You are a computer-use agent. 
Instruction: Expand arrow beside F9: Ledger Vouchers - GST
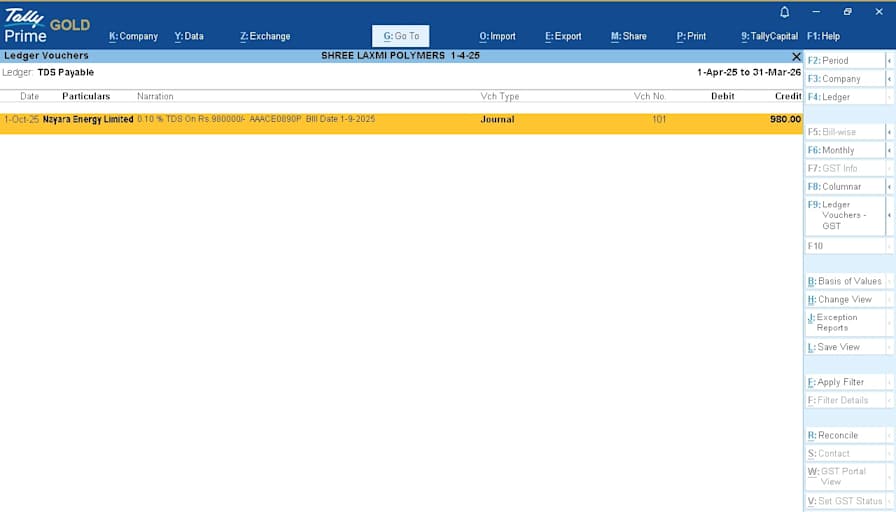[890, 215]
